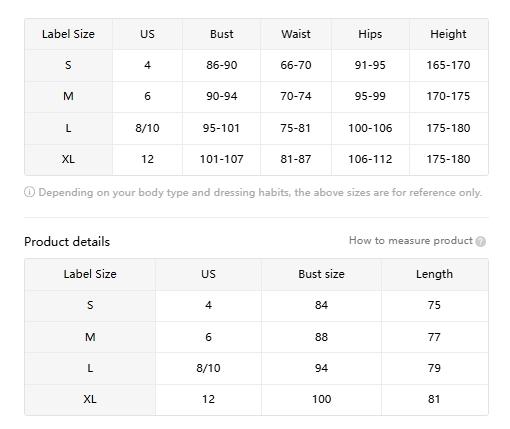This screenshot has width=510, height=429.
Task: Click the Hips column header
Action: click(370, 34)
